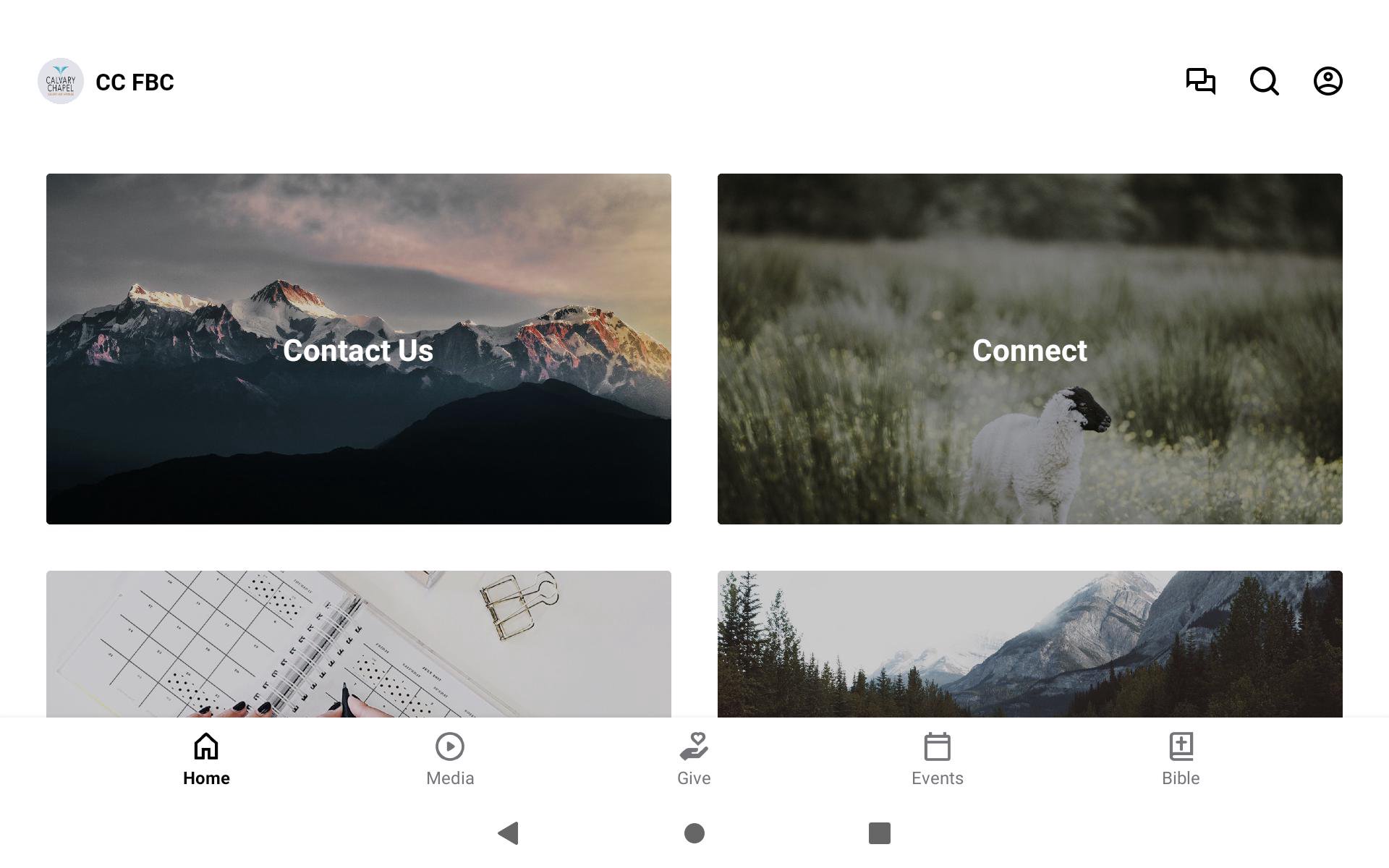Screen dimensions: 1389x868
Task: Tap the Bible book icon
Action: (x=1181, y=746)
